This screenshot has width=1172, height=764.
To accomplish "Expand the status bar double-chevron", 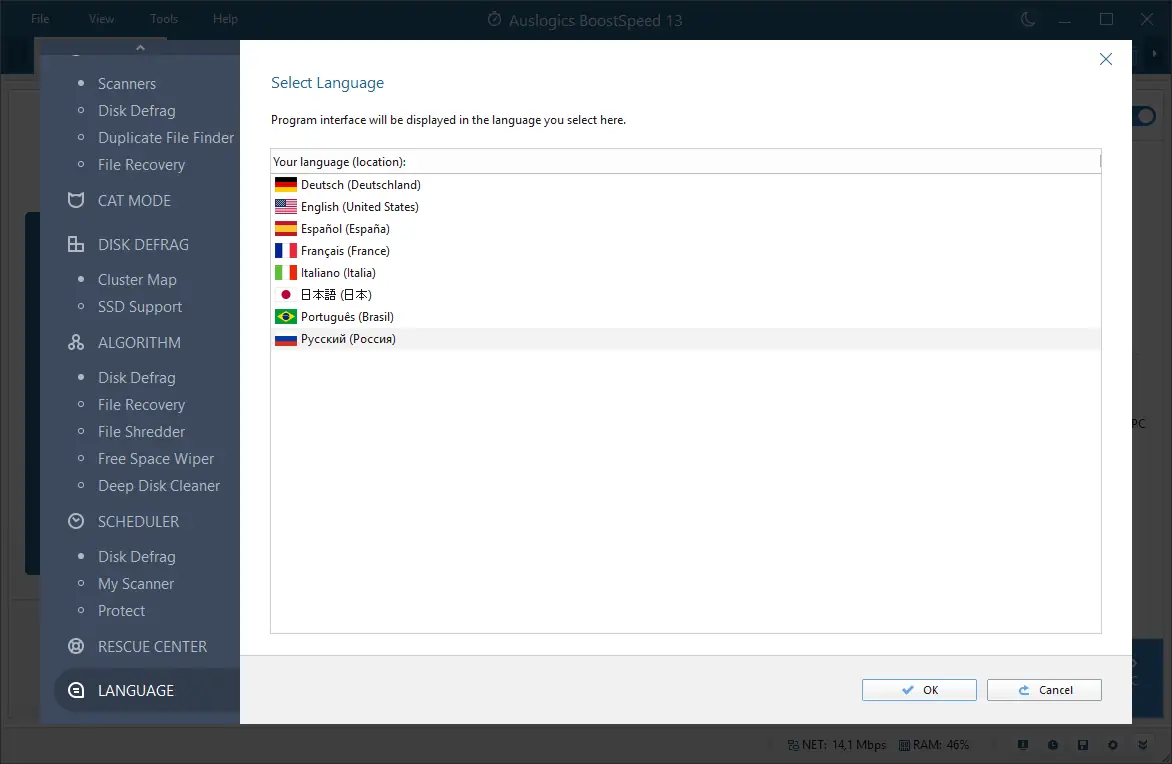I will tap(1142, 745).
